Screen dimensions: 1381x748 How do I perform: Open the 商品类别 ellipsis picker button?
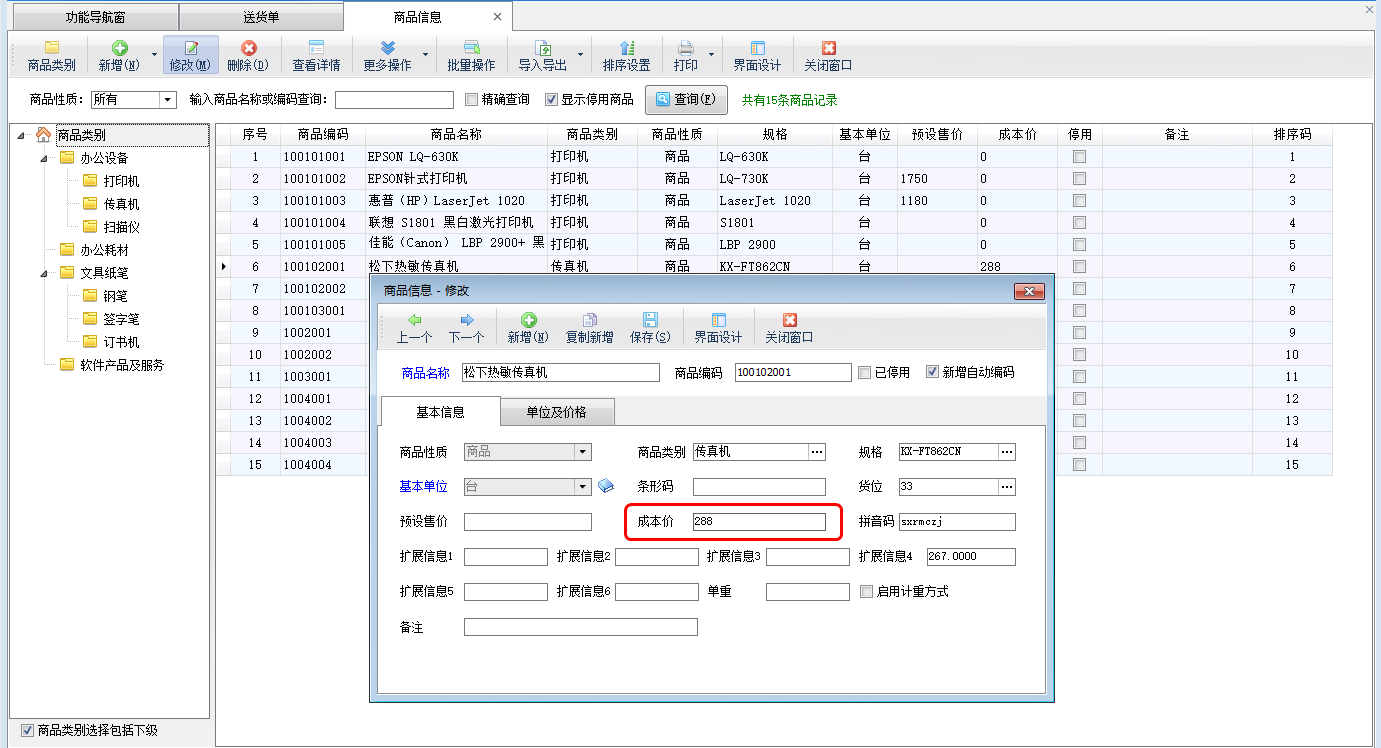(x=817, y=452)
